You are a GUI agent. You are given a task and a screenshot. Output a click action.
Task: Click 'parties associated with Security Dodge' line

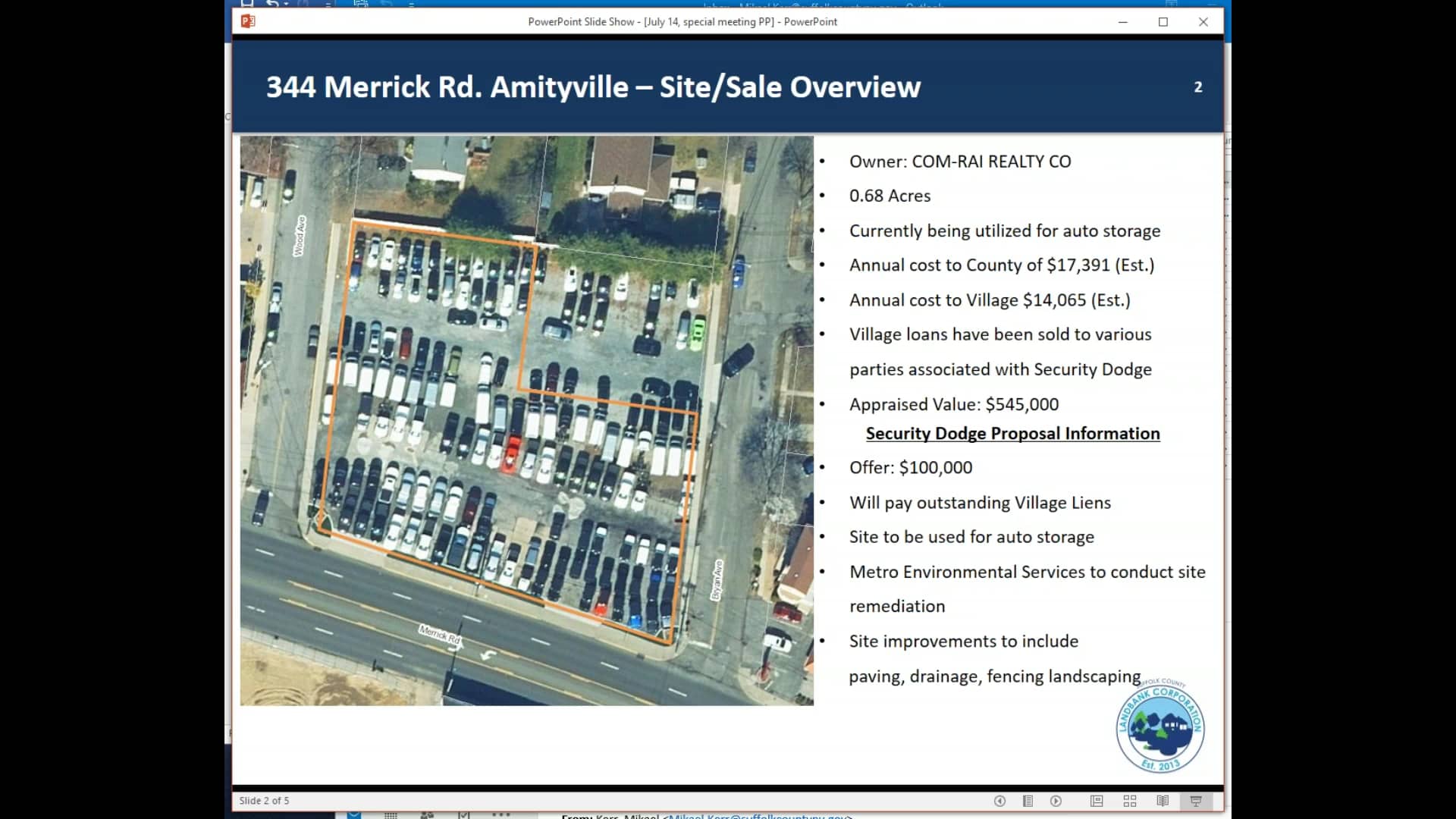point(1000,369)
